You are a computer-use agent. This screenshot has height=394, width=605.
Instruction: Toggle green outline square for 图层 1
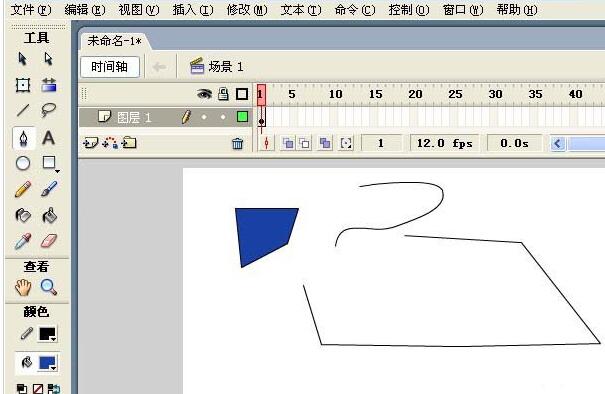point(242,117)
